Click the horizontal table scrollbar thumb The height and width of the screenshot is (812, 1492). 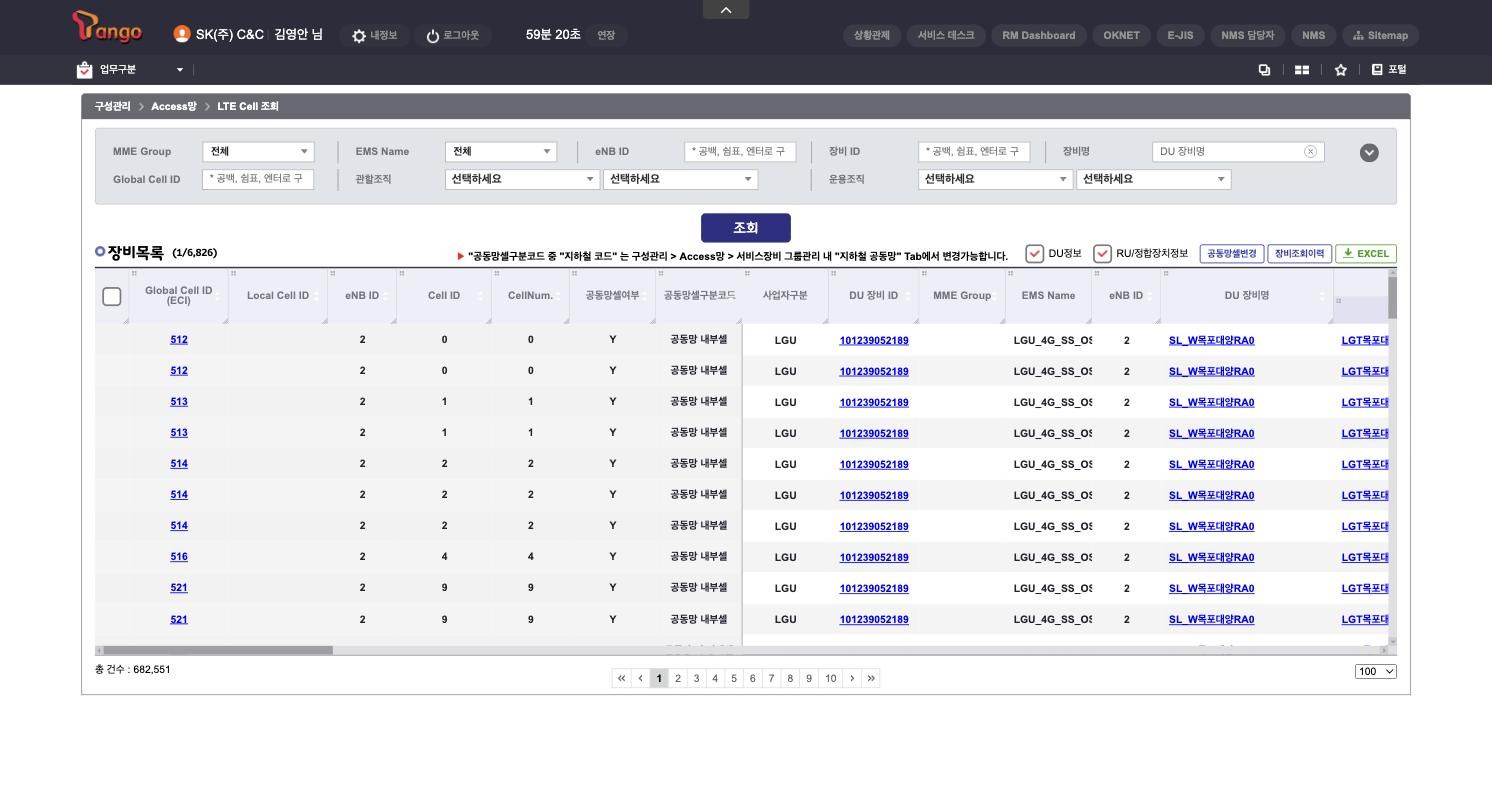(218, 650)
